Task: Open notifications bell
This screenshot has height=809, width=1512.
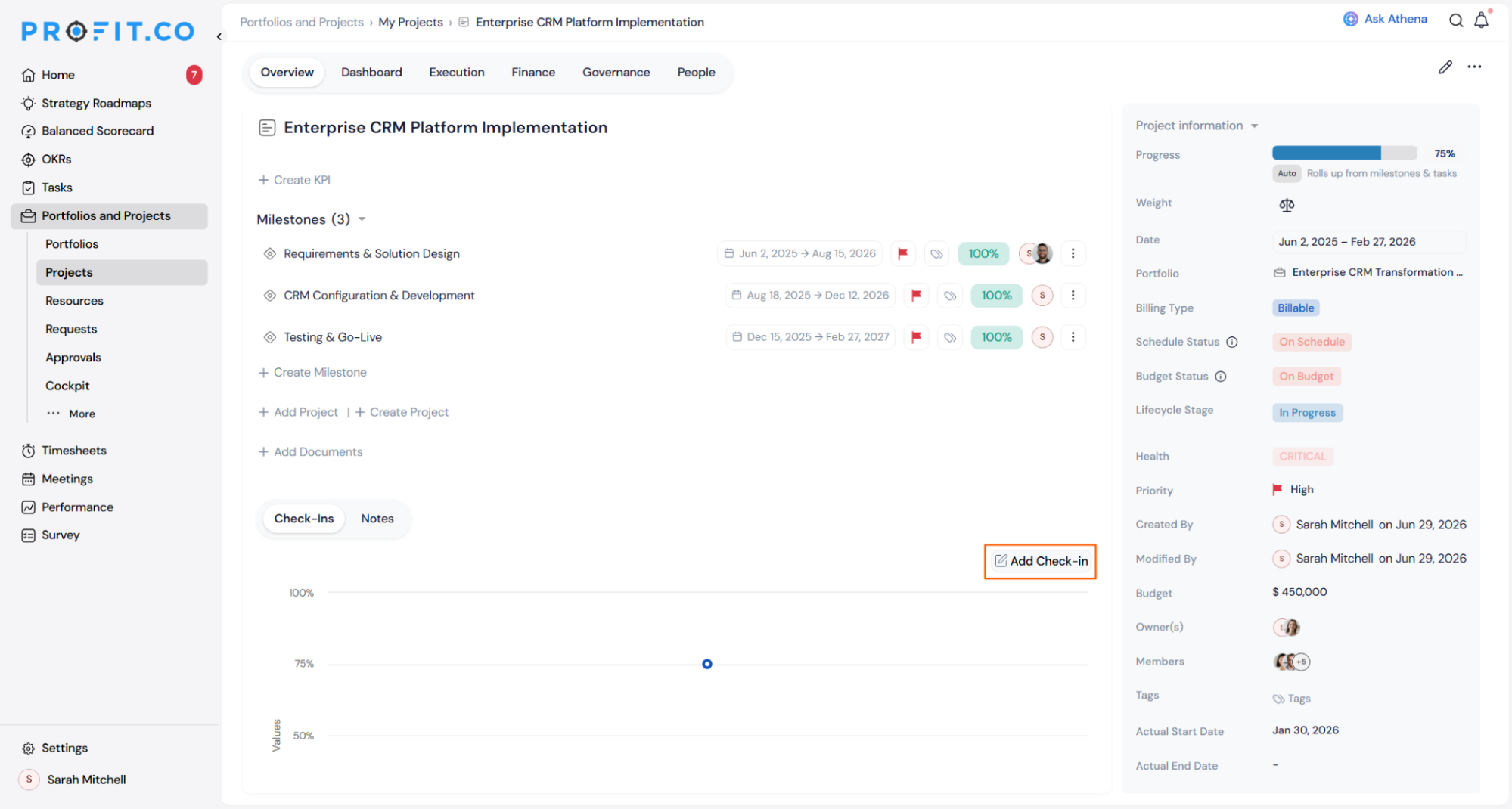Action: click(1481, 20)
